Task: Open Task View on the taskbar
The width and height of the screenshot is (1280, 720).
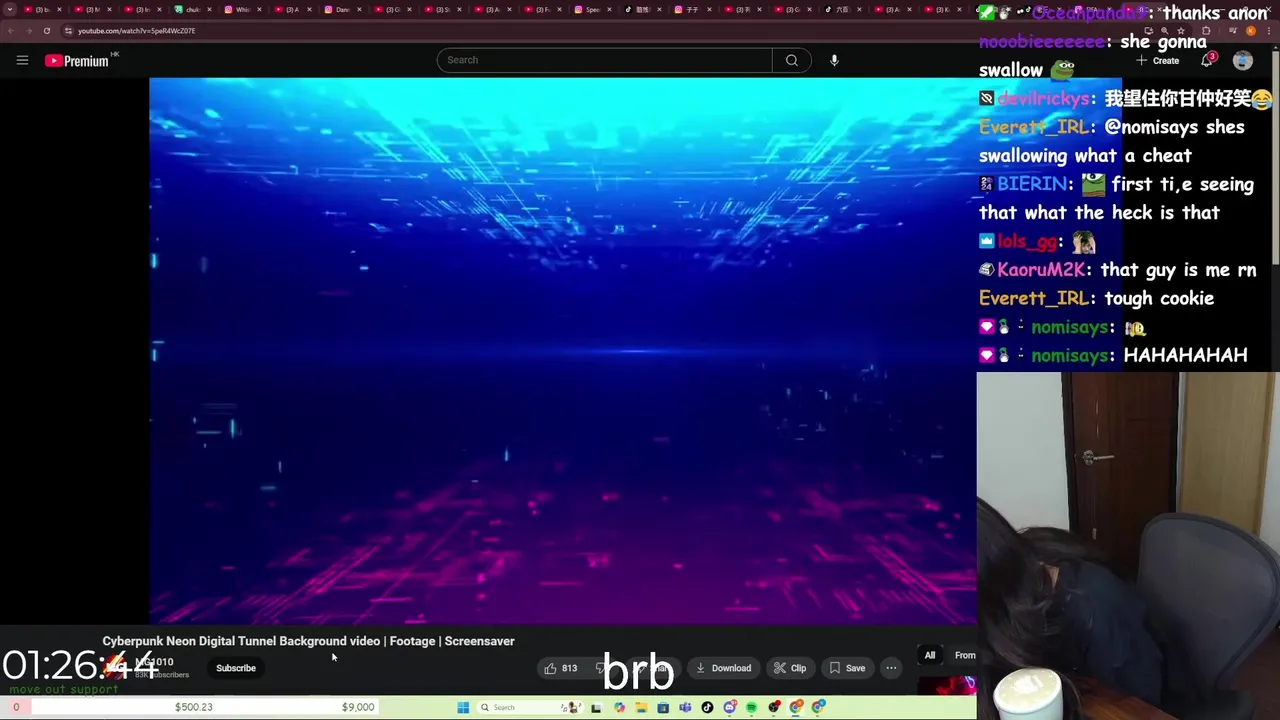Action: pyautogui.click(x=596, y=708)
